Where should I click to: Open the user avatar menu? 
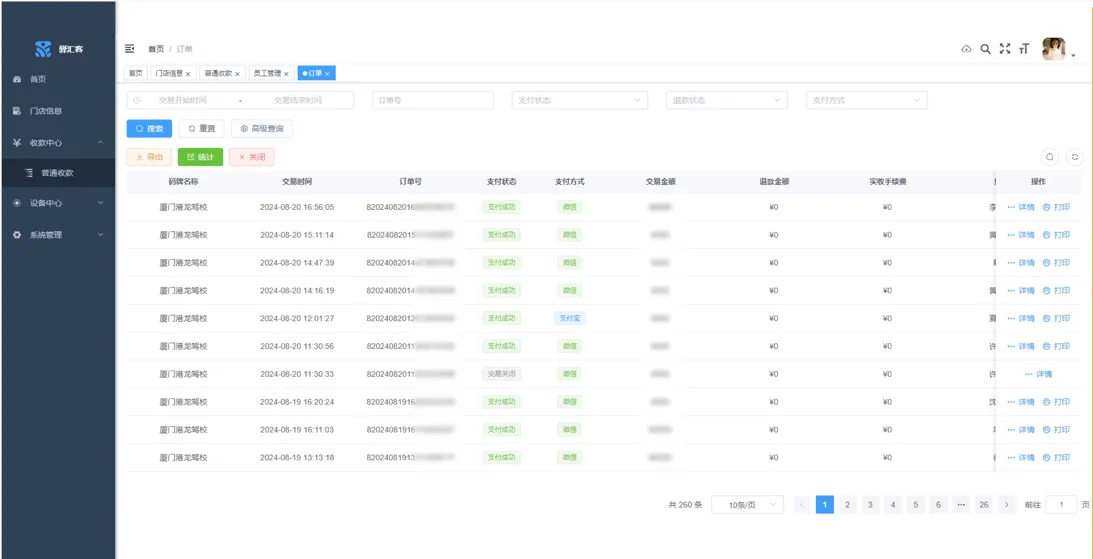coord(1056,49)
